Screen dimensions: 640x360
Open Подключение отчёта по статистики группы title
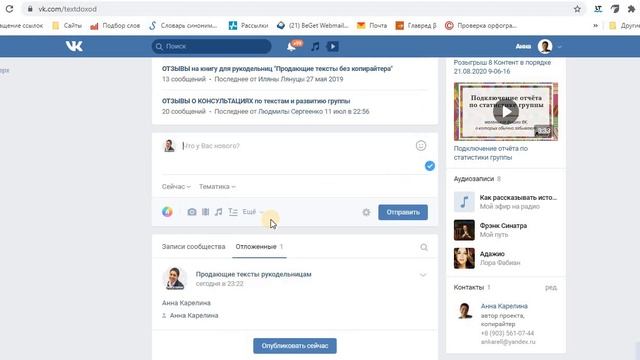pos(491,153)
